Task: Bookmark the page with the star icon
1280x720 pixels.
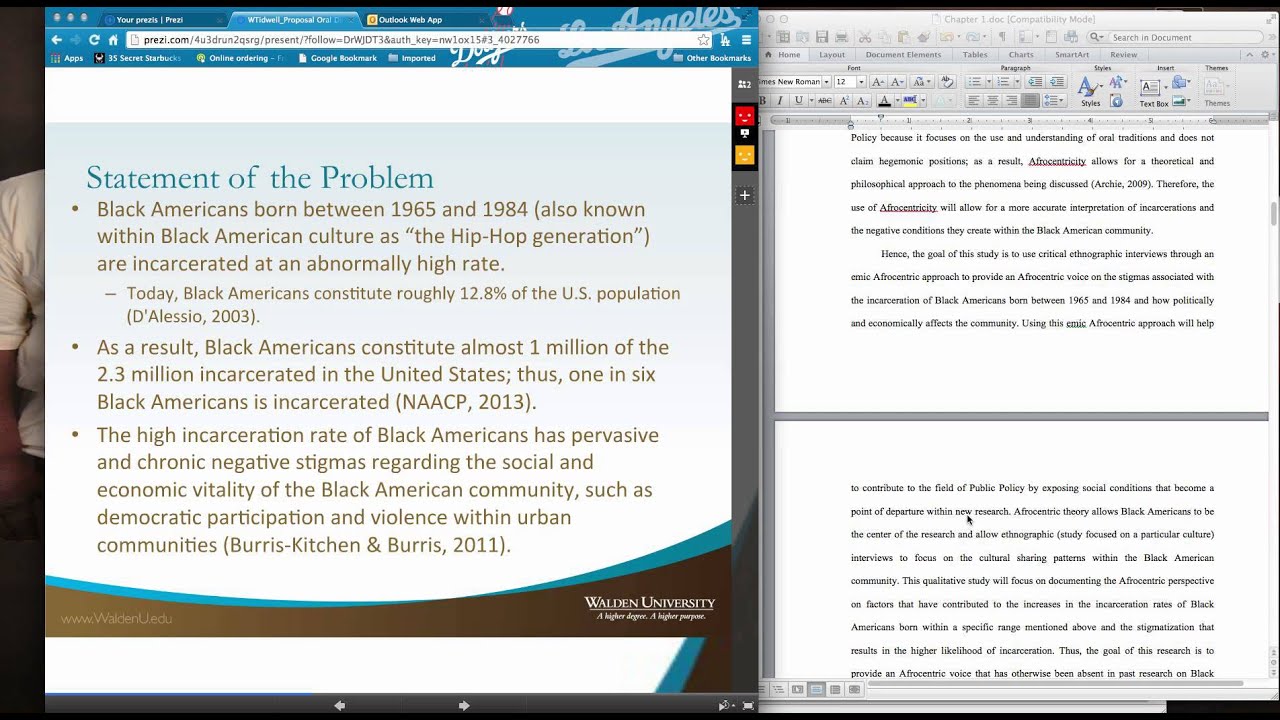Action: coord(703,40)
